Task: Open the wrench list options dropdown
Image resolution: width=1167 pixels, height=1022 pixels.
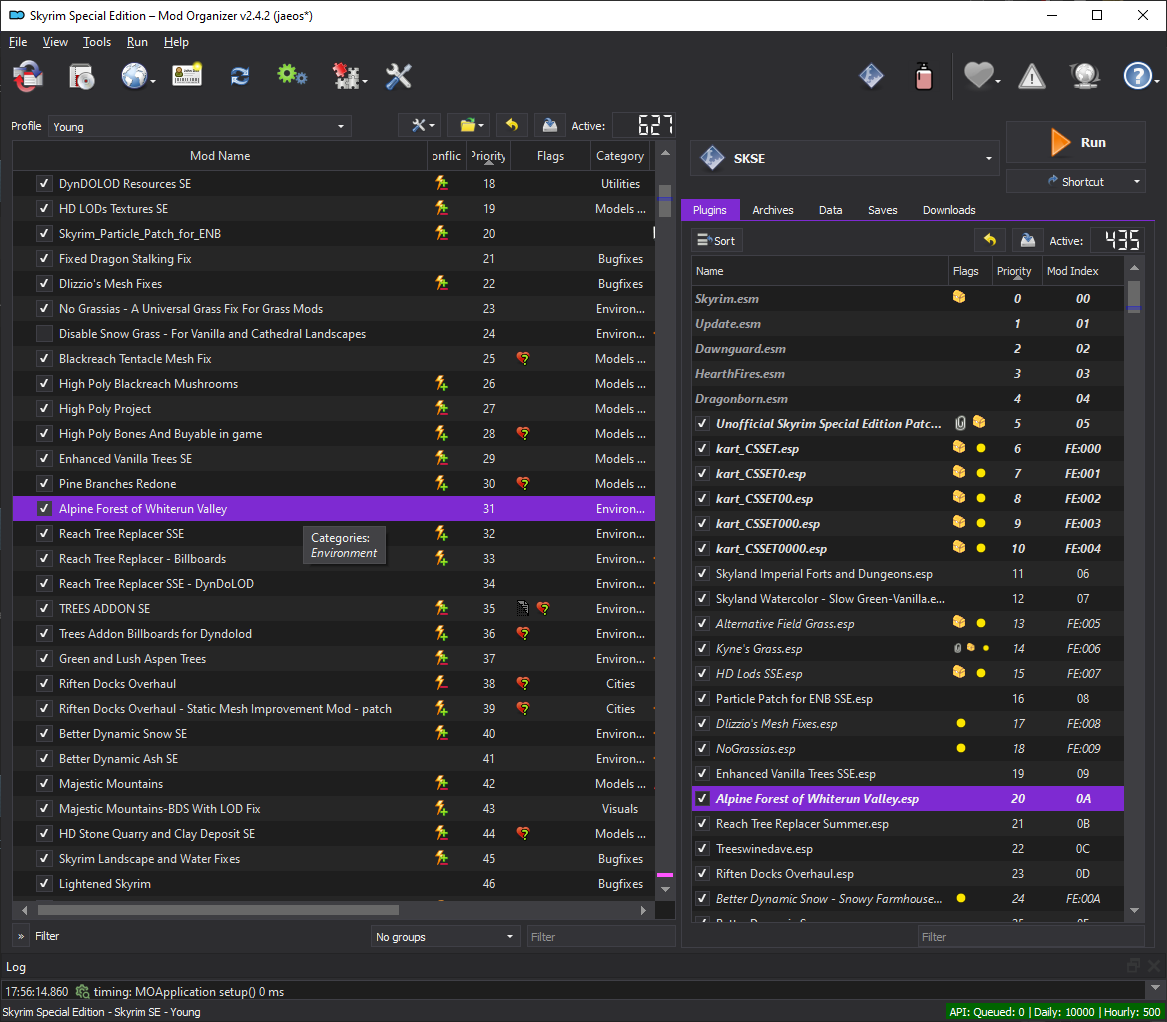Action: pyautogui.click(x=421, y=125)
